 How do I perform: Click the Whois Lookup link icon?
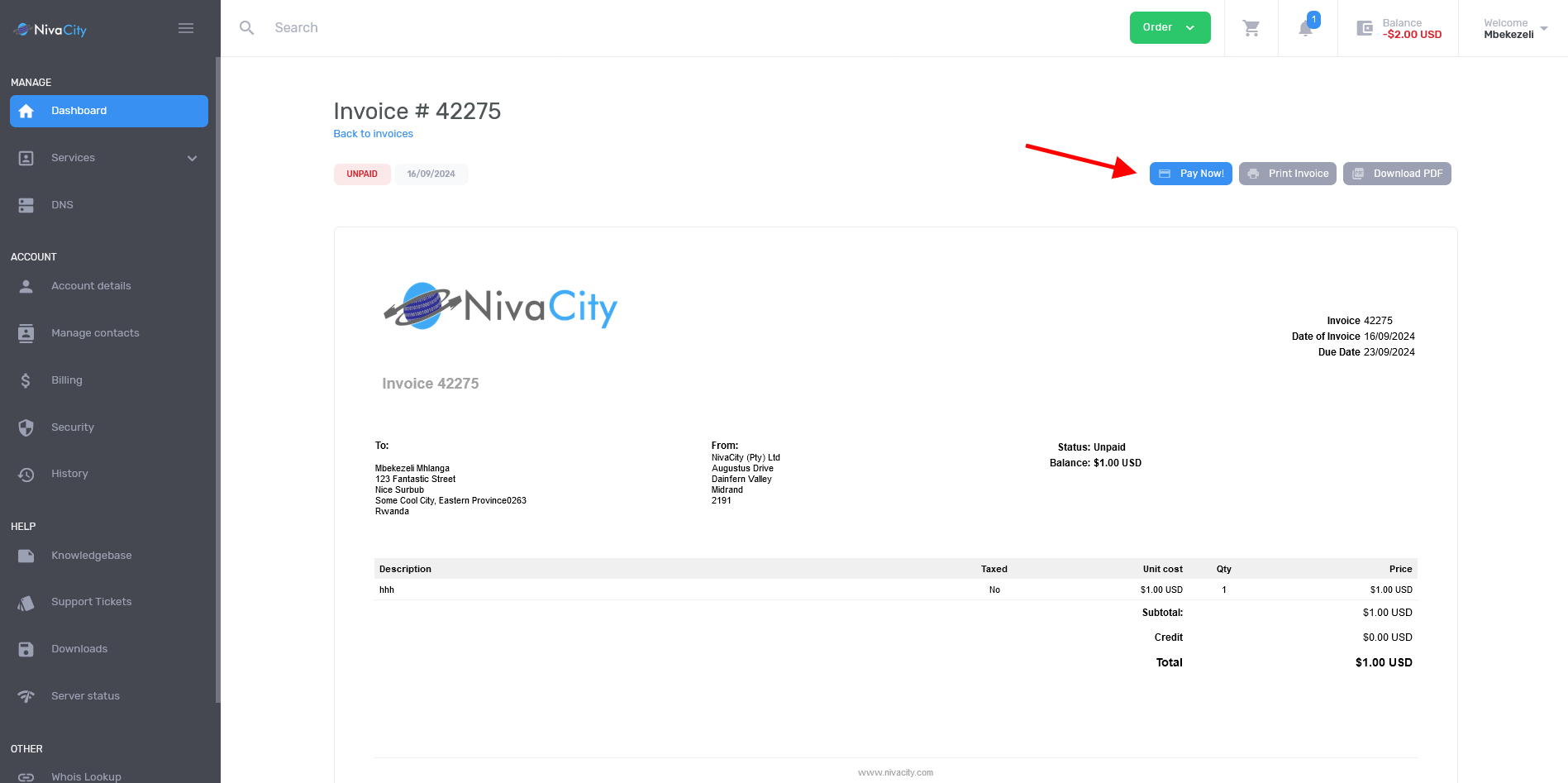point(26,777)
